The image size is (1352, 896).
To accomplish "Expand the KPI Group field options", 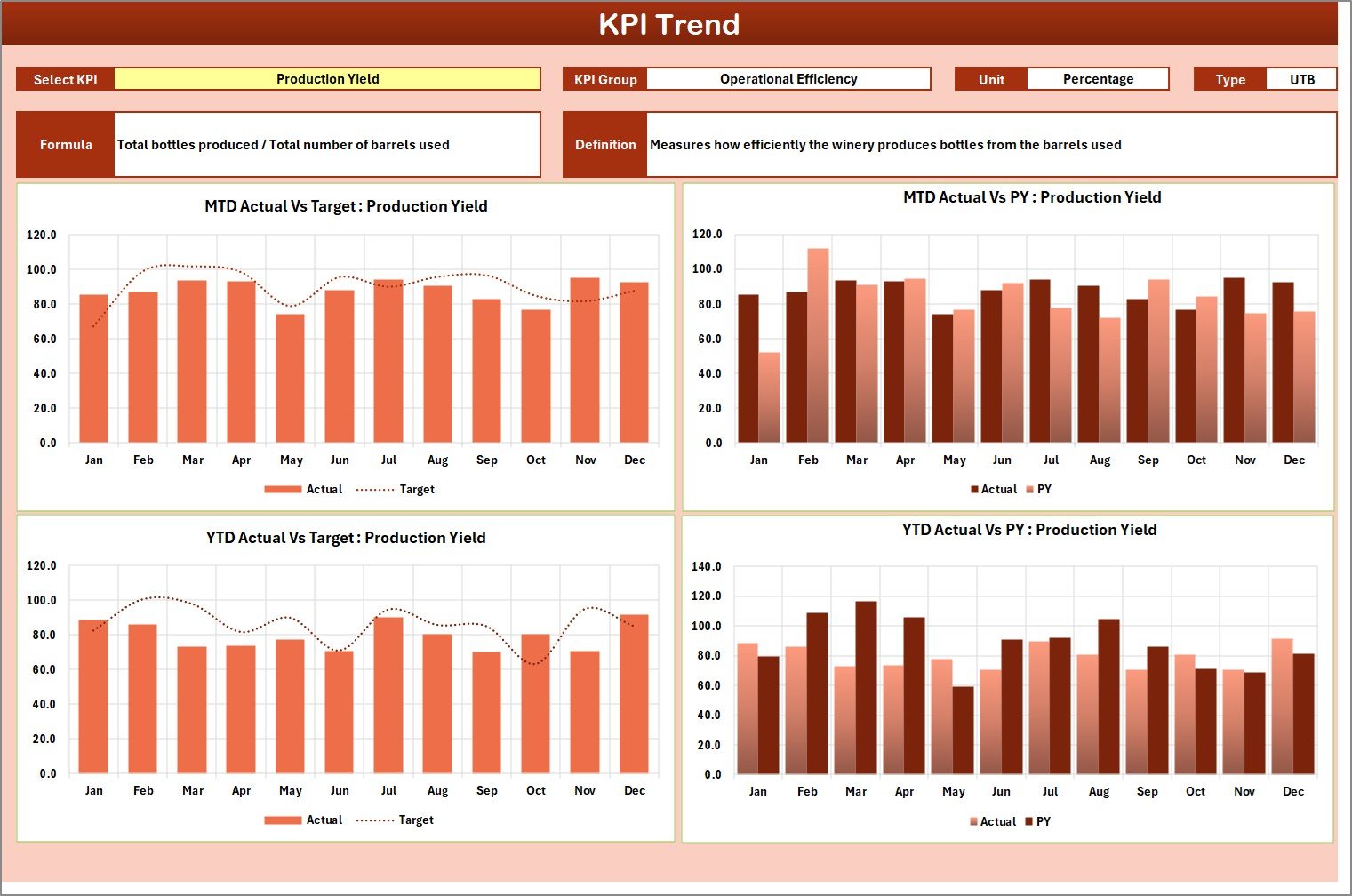I will [788, 78].
